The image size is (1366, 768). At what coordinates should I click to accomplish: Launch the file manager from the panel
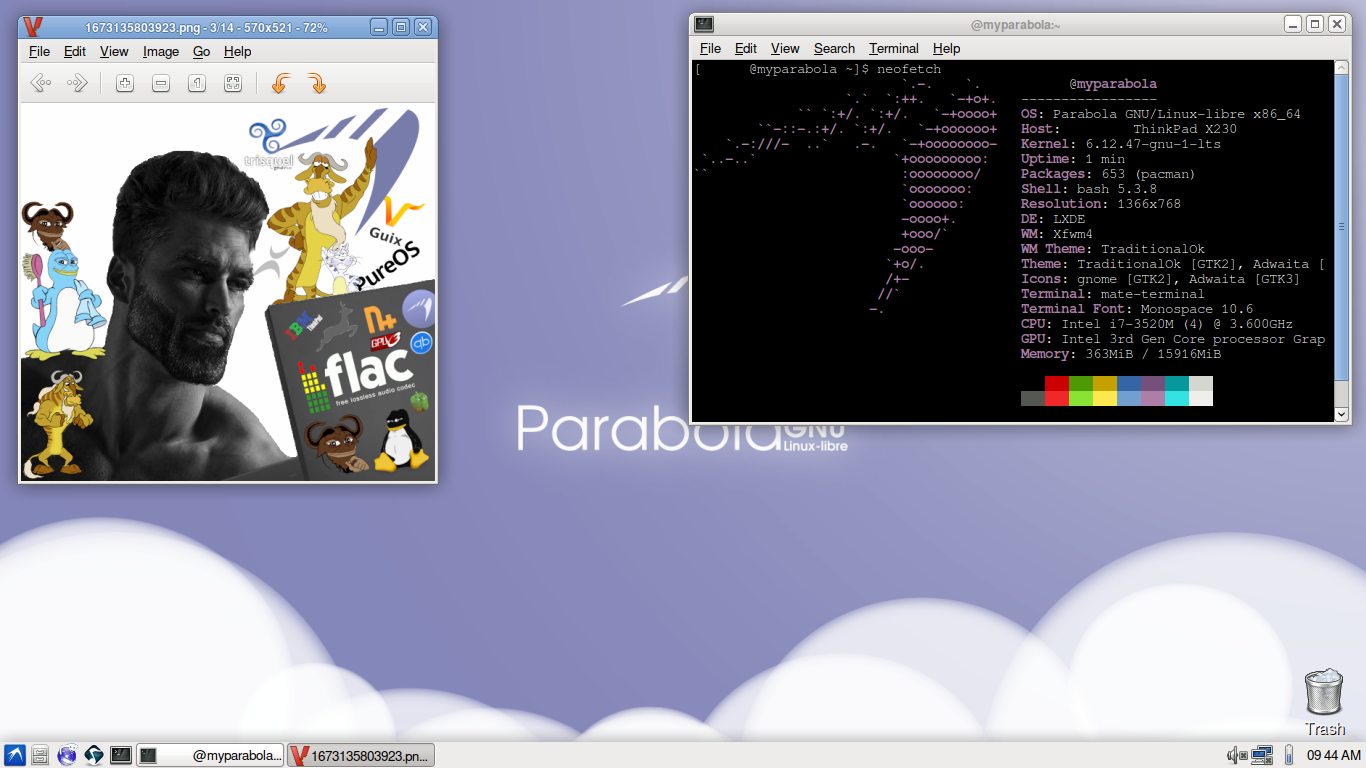(41, 755)
